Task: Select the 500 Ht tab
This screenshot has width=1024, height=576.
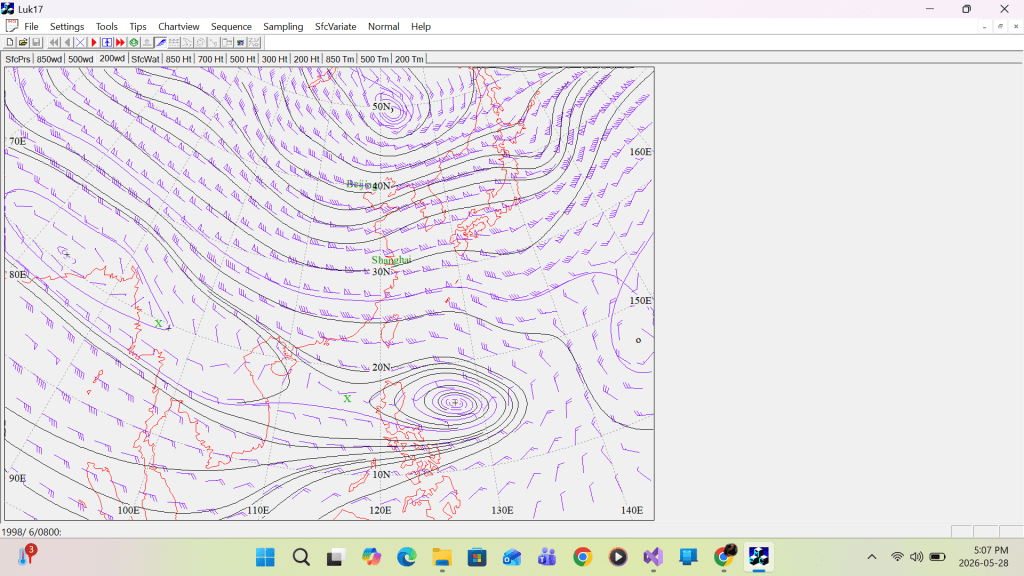Action: tap(242, 59)
